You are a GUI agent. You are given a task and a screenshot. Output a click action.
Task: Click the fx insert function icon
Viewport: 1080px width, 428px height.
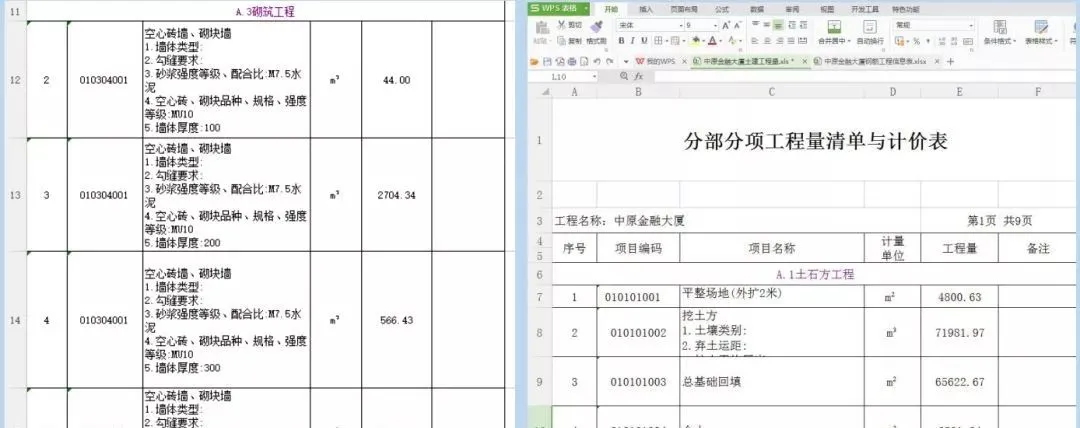tap(638, 77)
